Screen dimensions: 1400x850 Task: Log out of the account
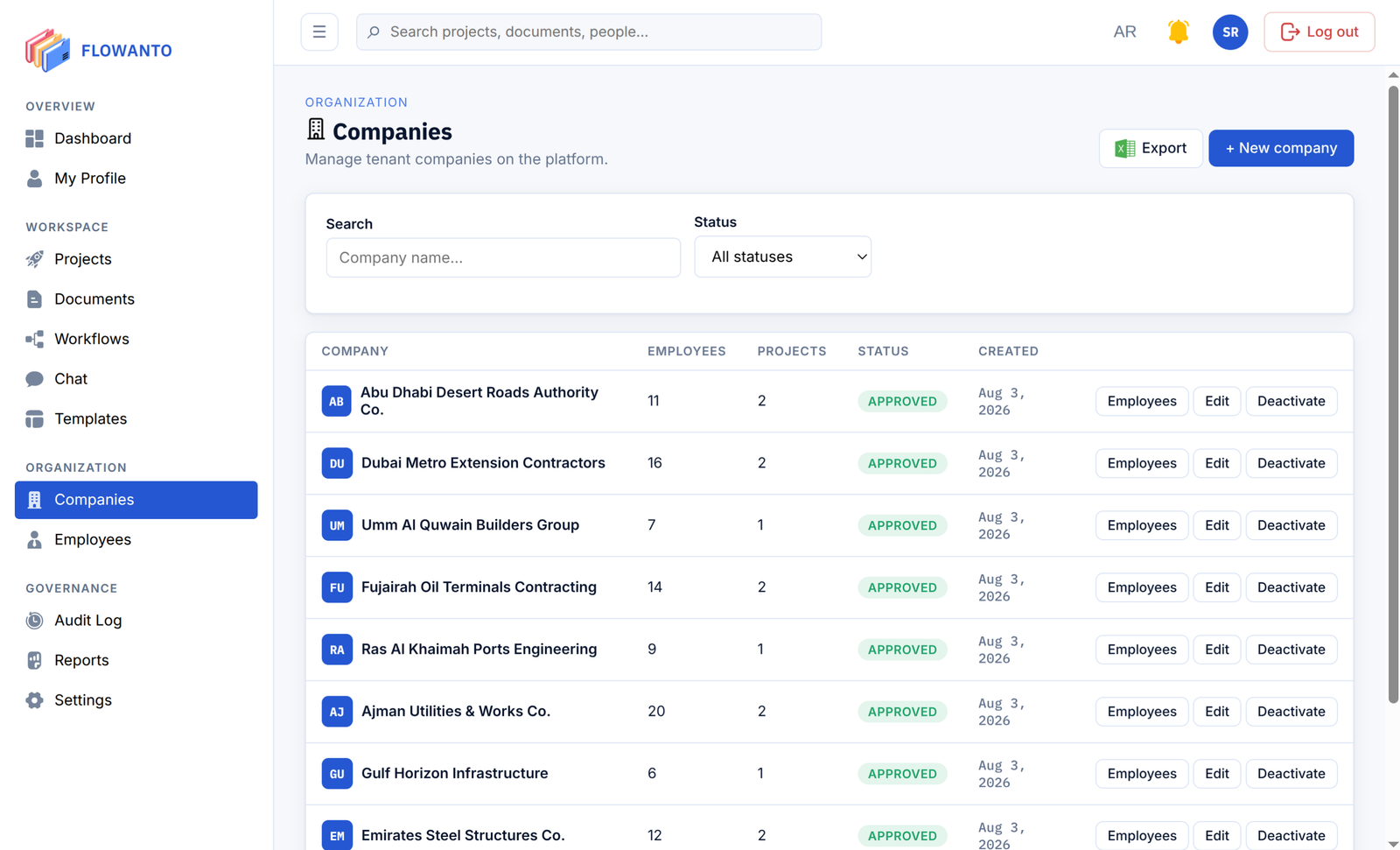click(x=1319, y=32)
